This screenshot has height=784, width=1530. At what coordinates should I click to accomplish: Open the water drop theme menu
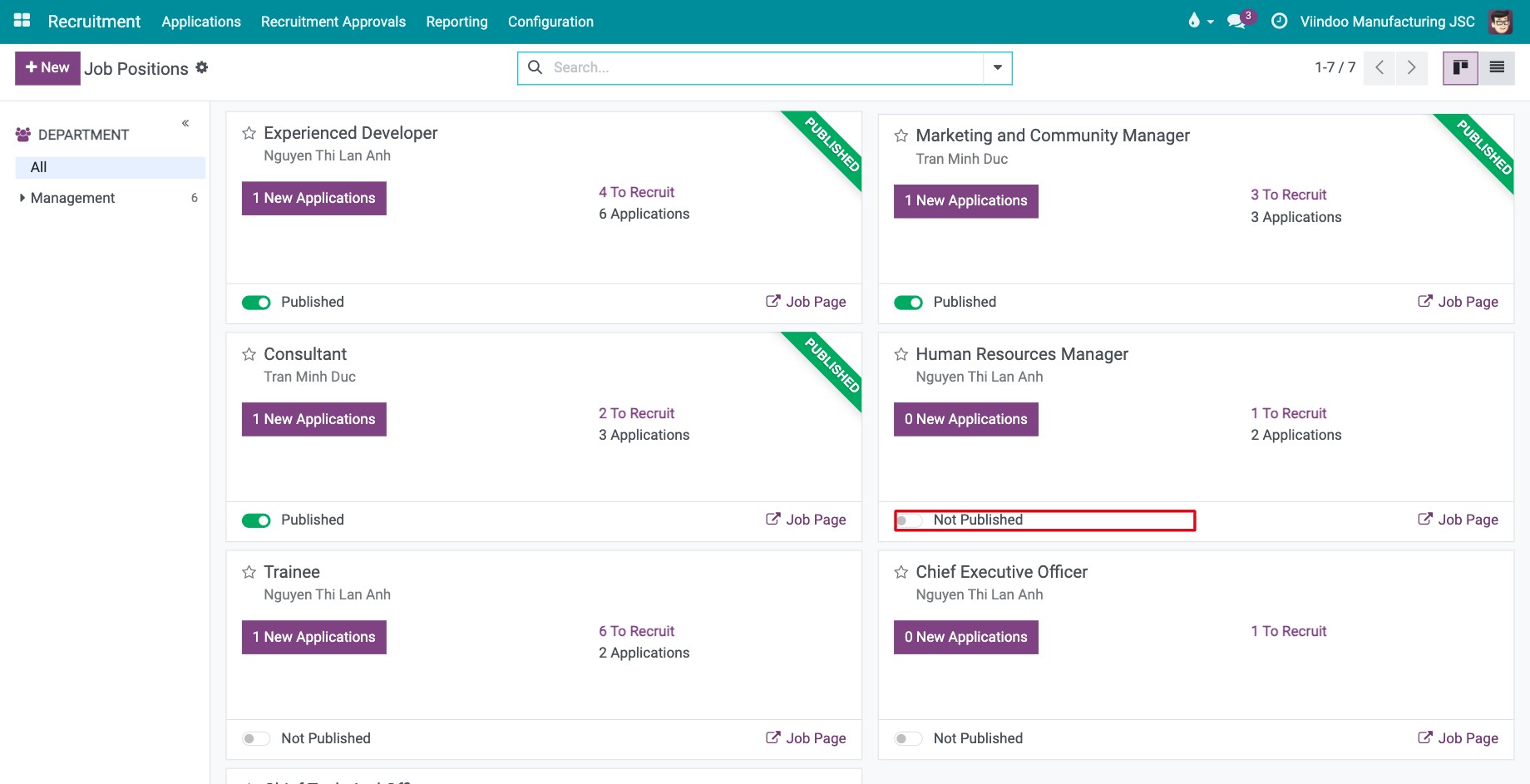click(1200, 21)
